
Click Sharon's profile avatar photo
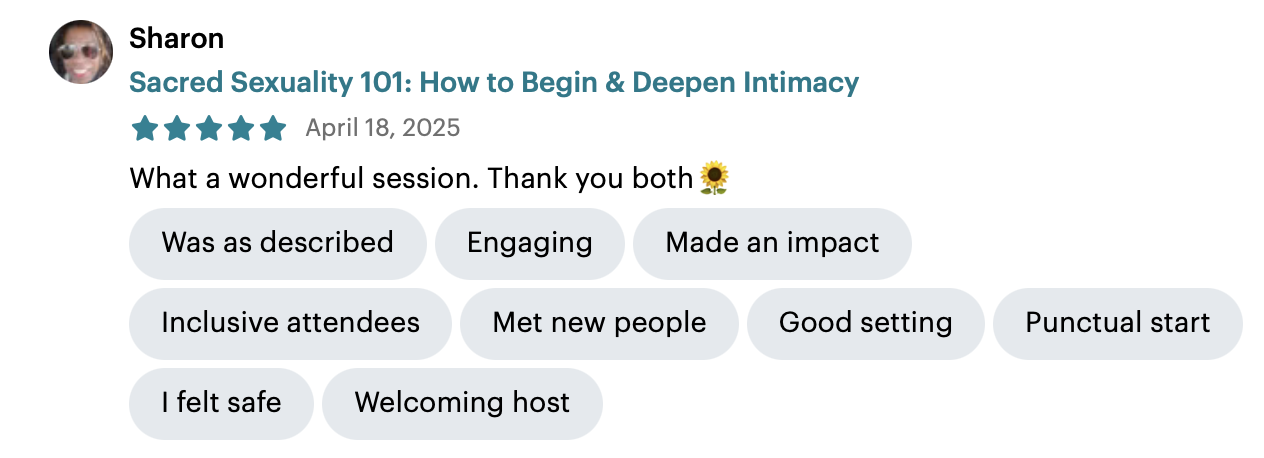pos(81,52)
